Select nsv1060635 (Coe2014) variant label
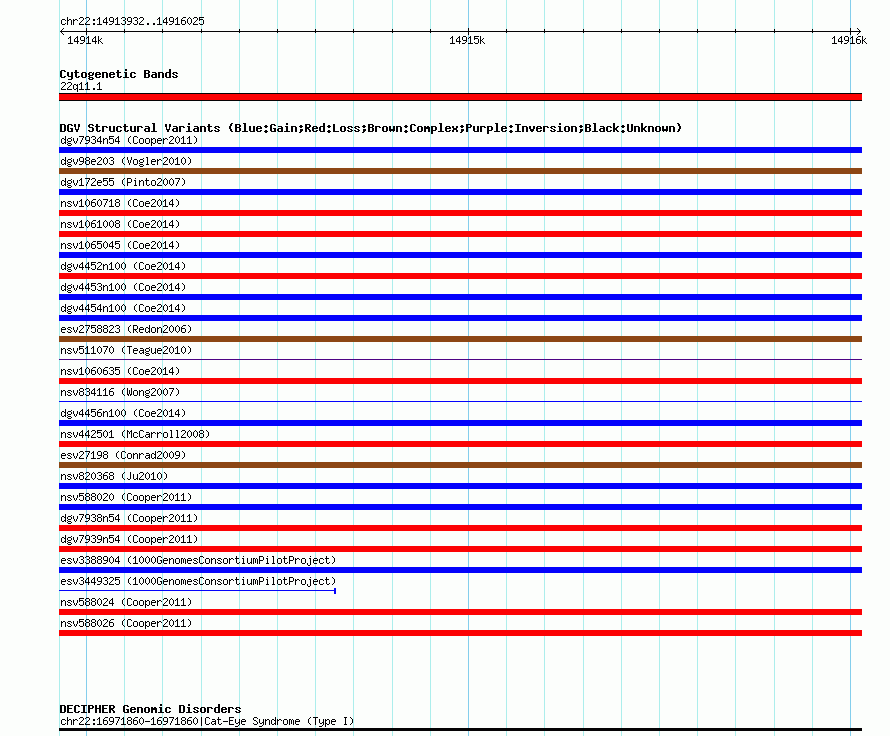Viewport: 890px width, 736px height. point(120,371)
